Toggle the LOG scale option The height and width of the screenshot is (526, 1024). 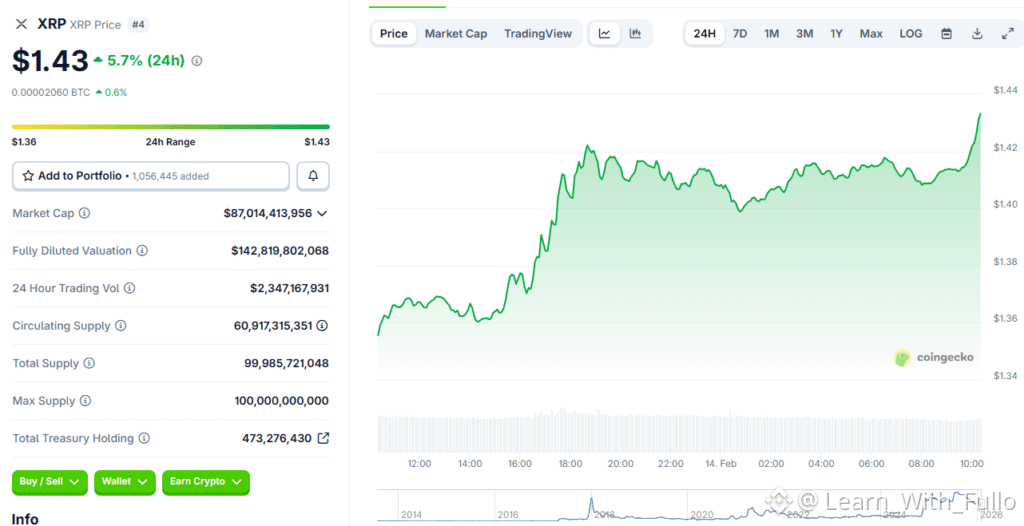911,33
